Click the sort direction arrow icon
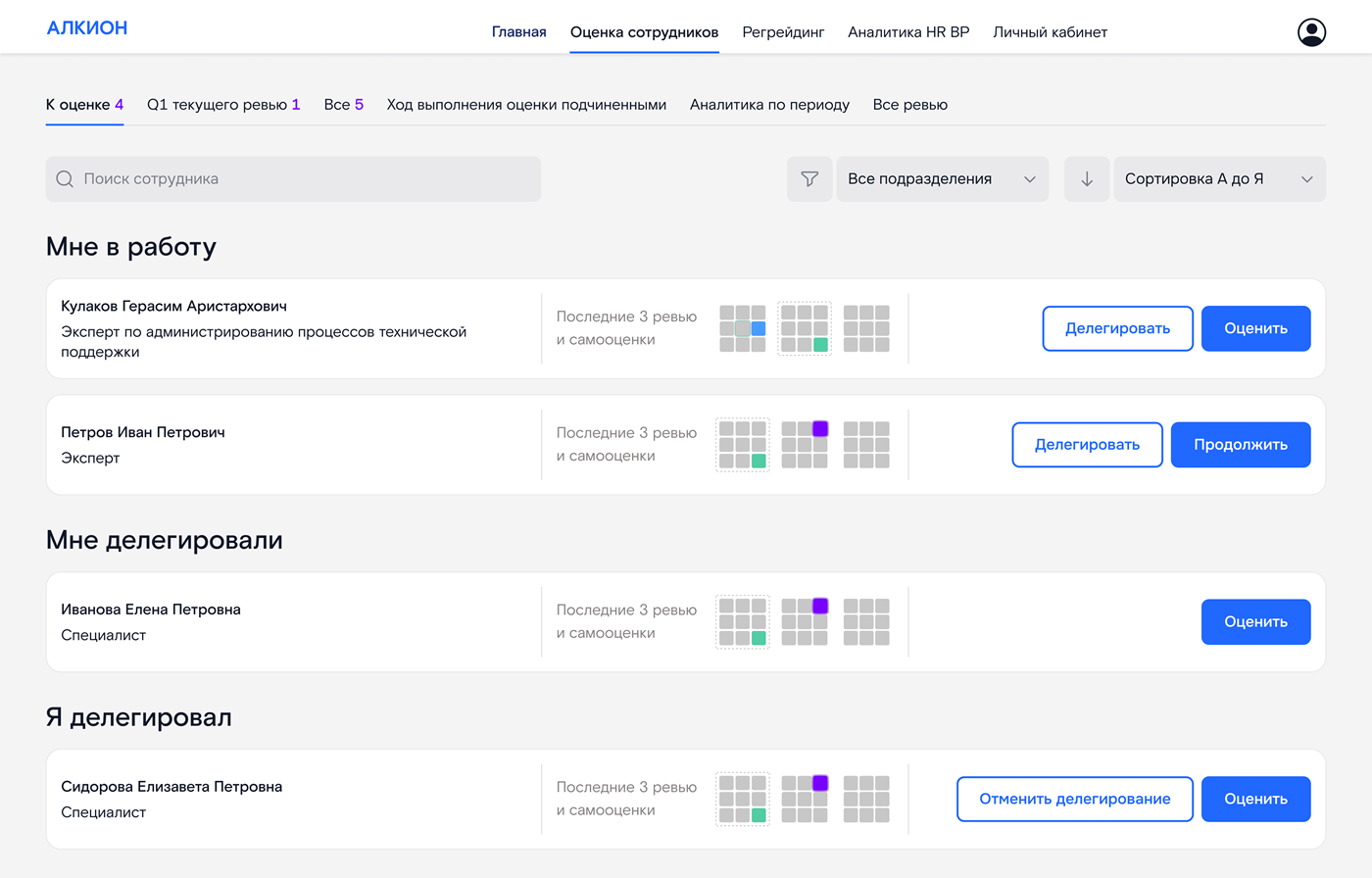Viewport: 1372px width, 878px height. click(x=1086, y=178)
